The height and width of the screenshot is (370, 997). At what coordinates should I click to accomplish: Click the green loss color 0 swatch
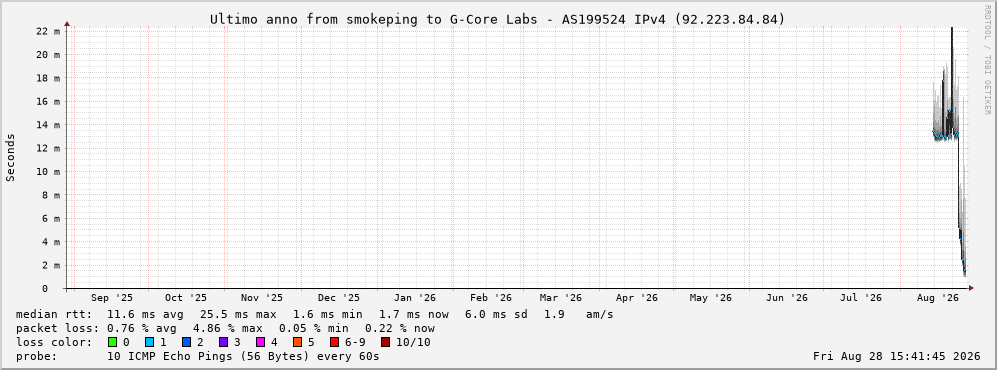tap(113, 343)
